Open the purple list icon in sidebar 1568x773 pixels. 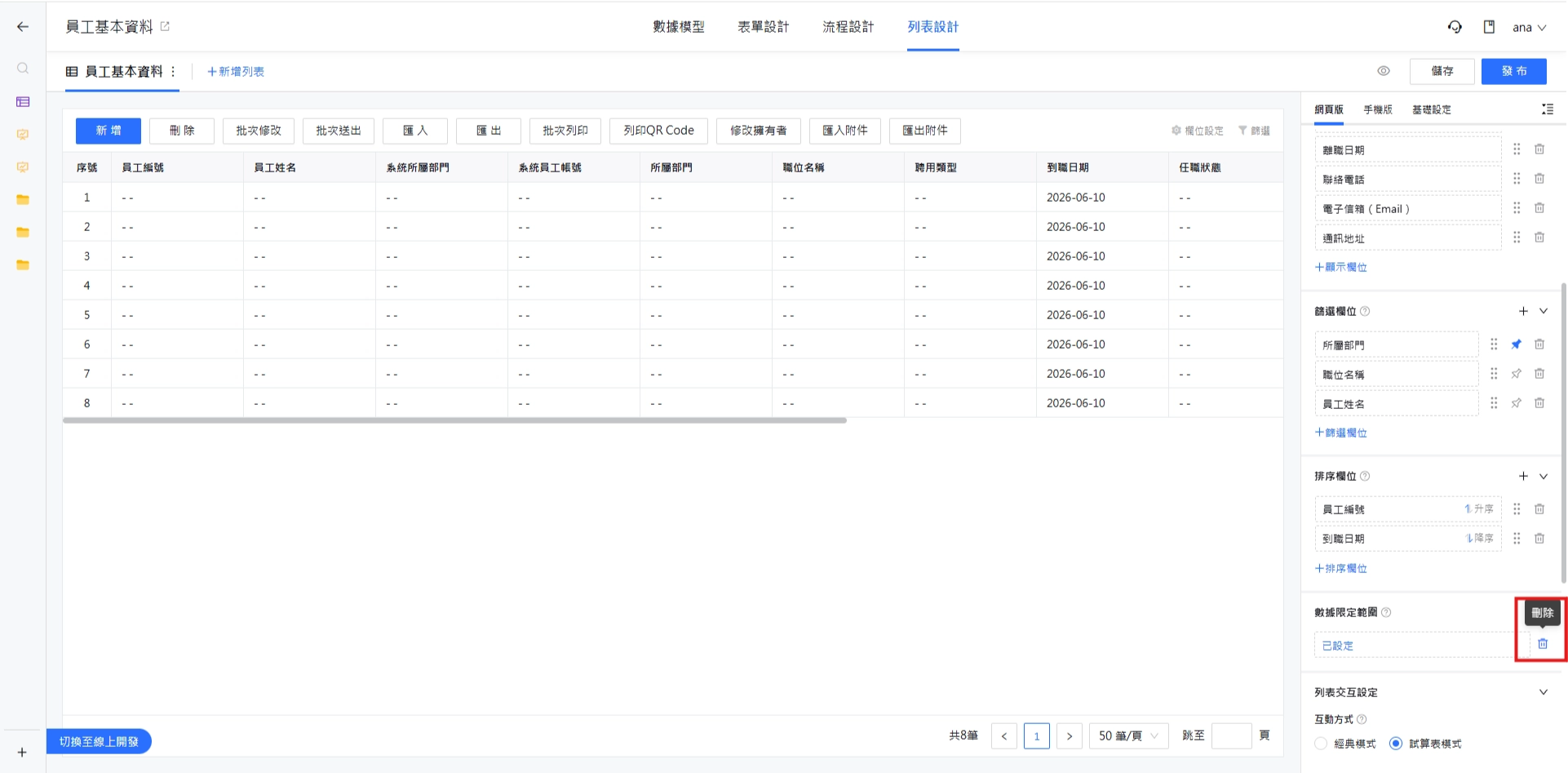coord(23,102)
